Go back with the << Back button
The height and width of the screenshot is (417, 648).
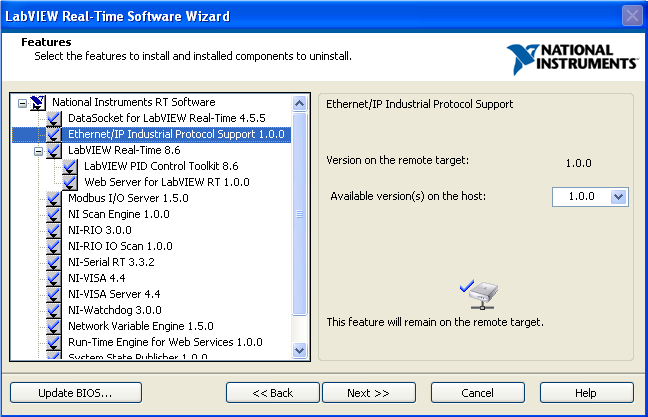point(273,393)
